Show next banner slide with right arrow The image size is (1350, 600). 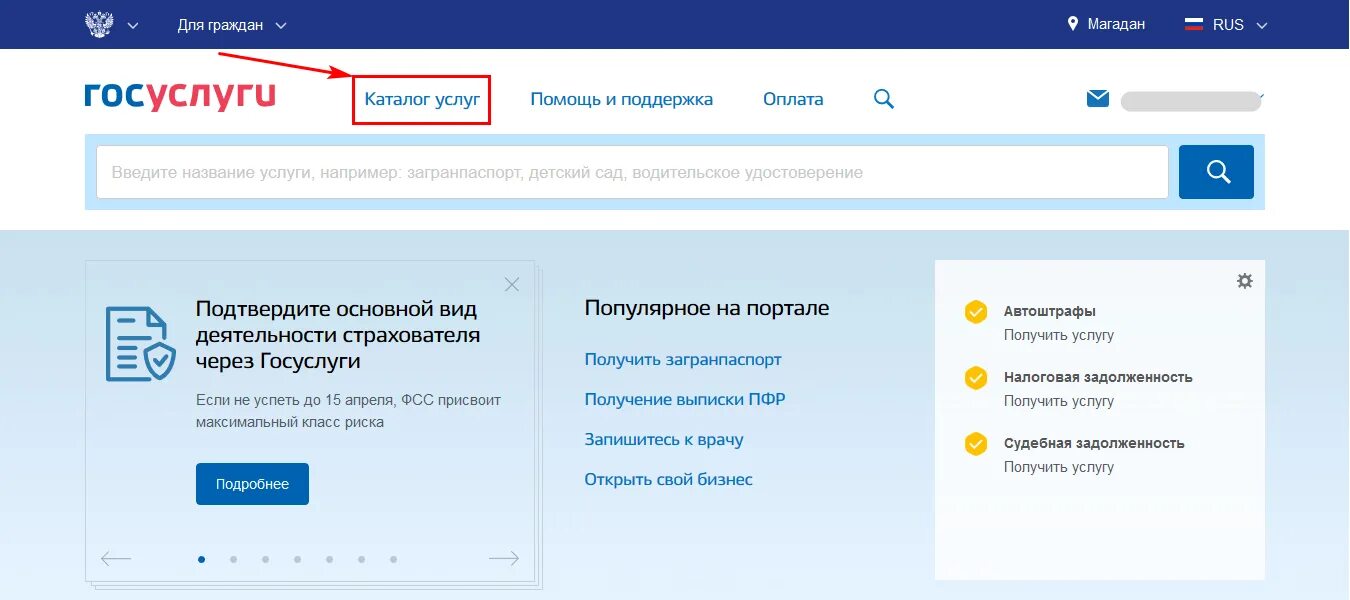point(504,558)
